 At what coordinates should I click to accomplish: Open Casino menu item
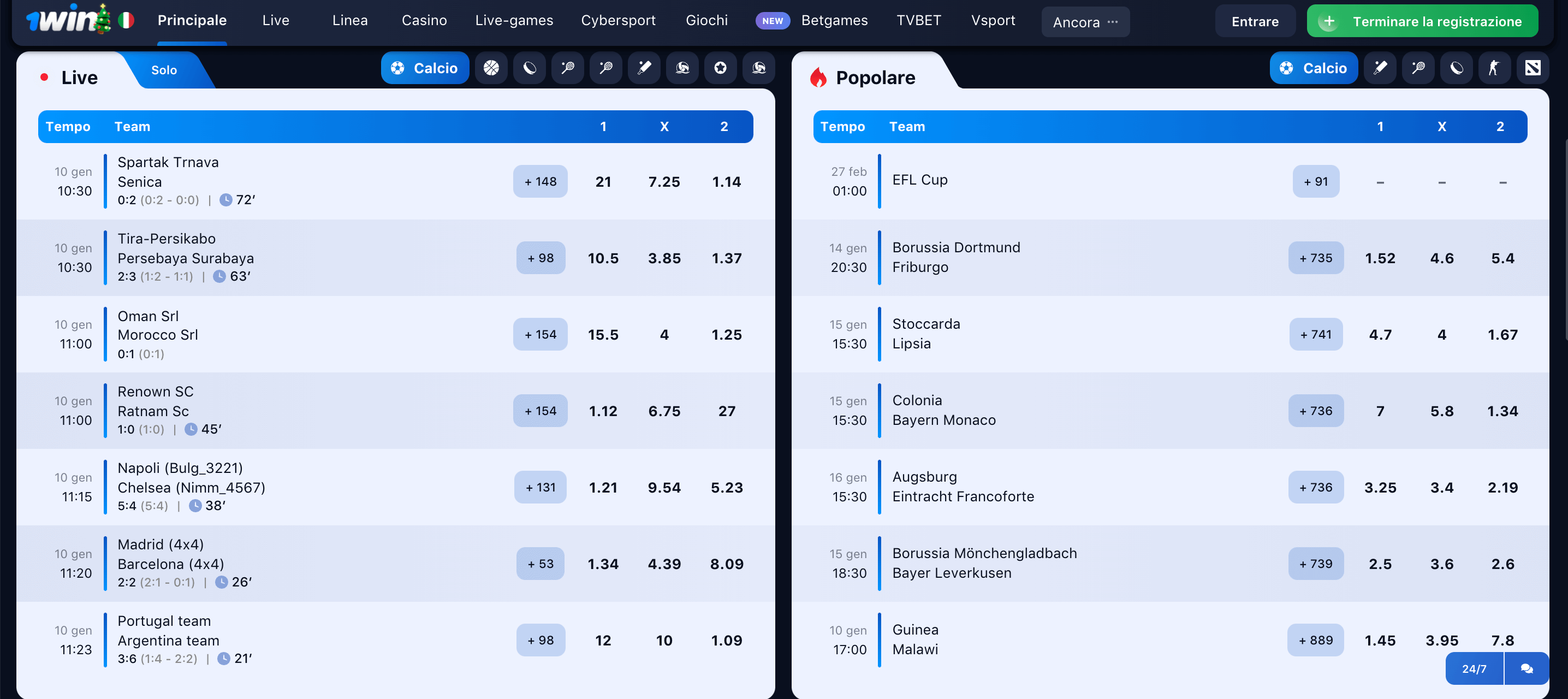click(424, 21)
